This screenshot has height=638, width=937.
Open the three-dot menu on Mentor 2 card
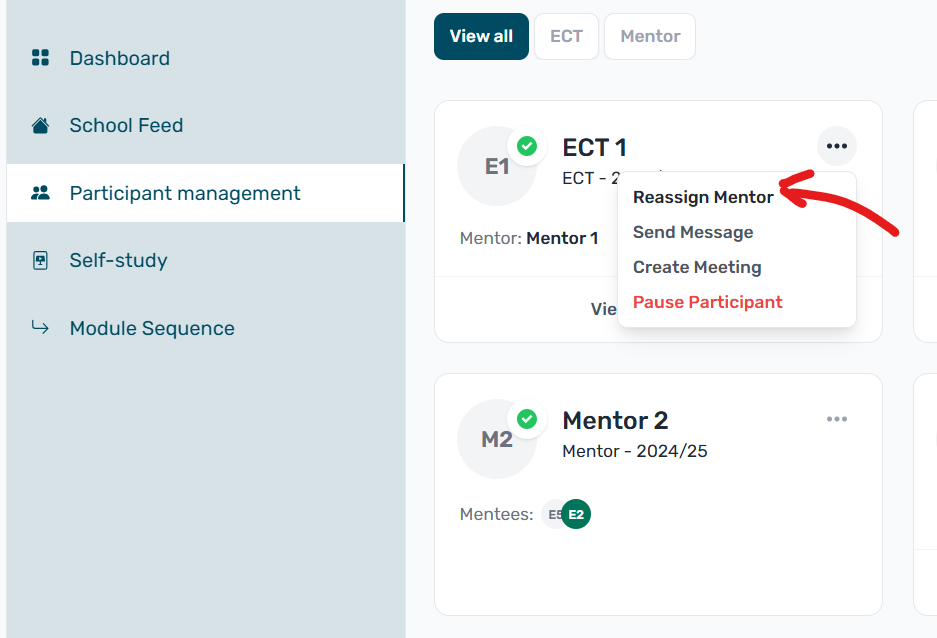pyautogui.click(x=837, y=419)
